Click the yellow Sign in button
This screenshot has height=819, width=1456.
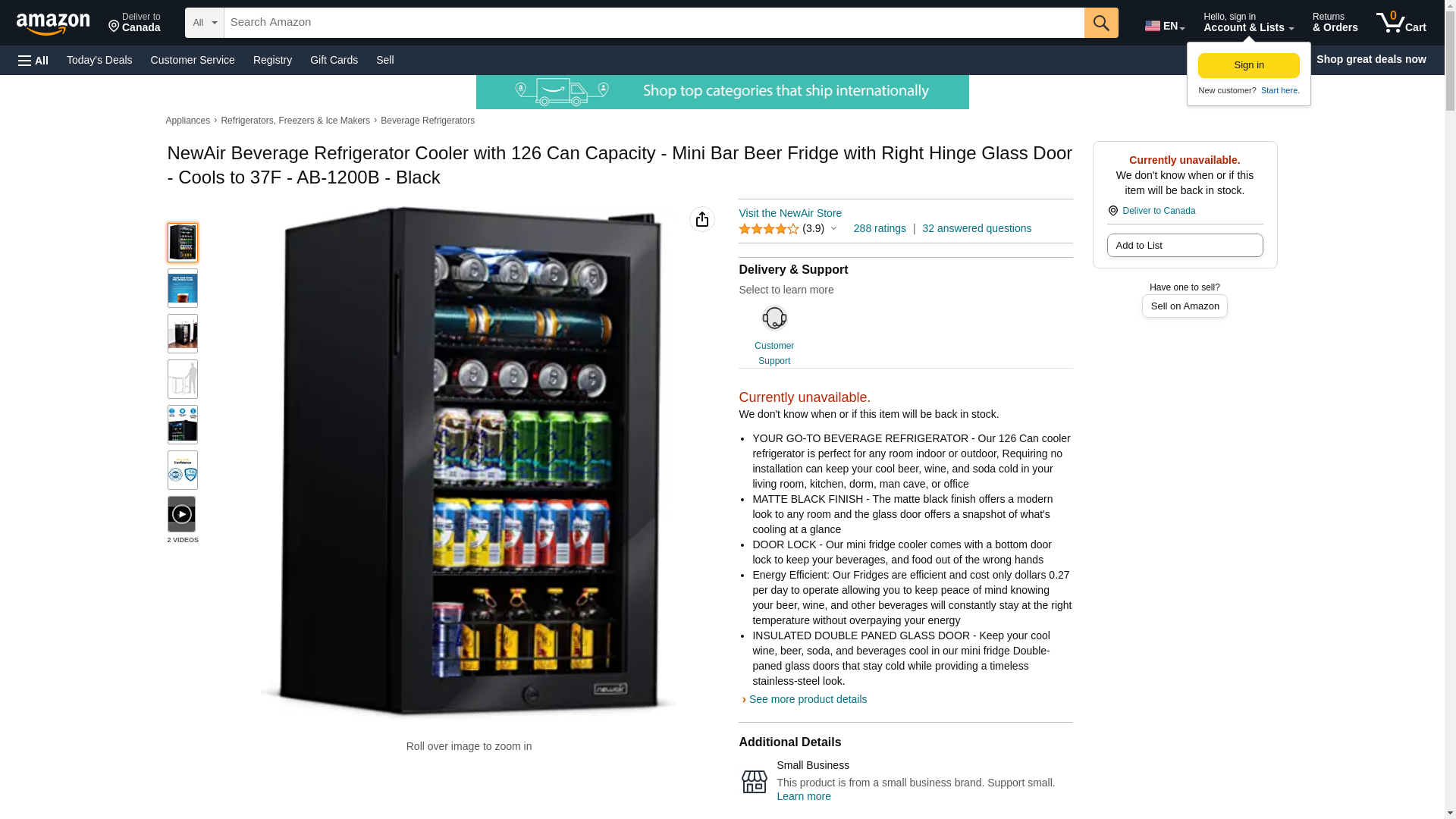(1248, 65)
